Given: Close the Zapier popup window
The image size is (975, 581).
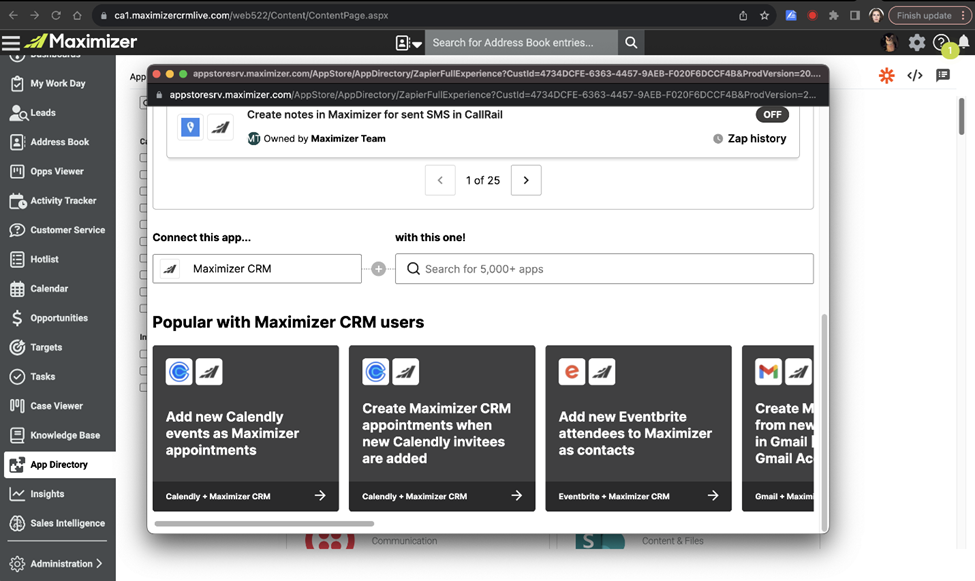Looking at the screenshot, I should point(157,73).
